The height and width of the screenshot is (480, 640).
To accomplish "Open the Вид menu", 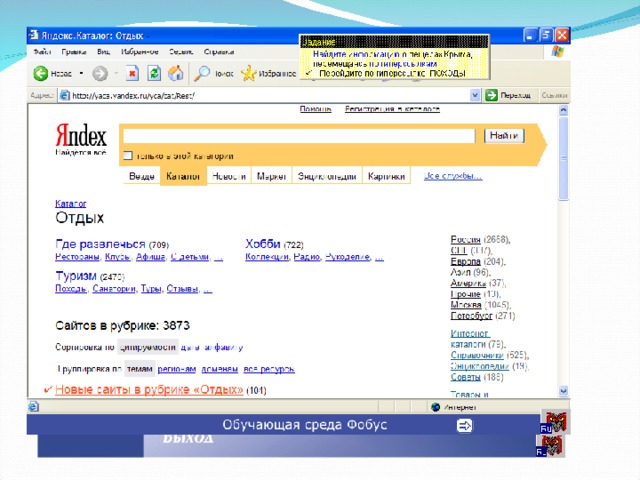I will coord(104,52).
